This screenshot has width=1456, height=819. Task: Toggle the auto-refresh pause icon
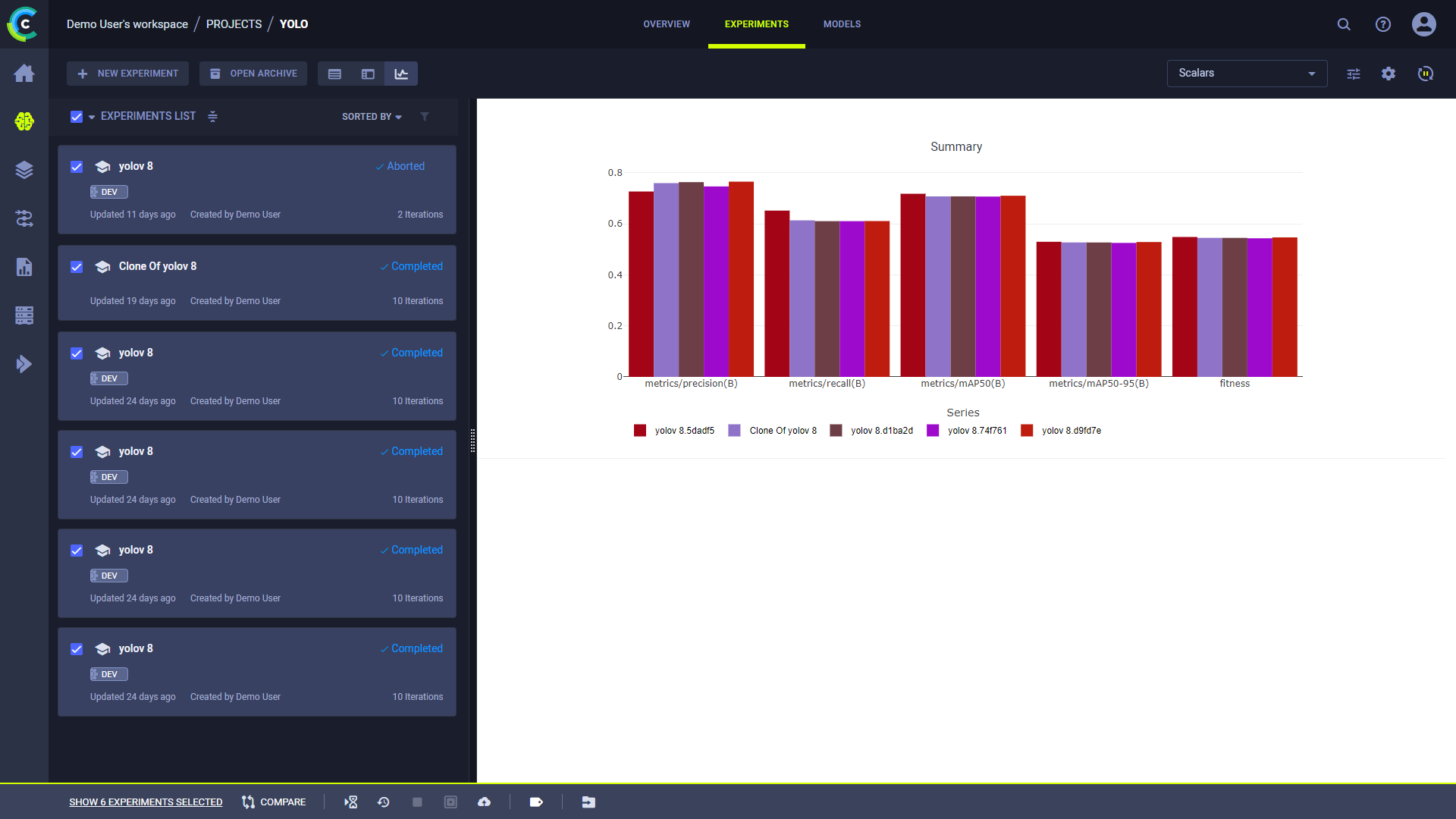(1426, 74)
